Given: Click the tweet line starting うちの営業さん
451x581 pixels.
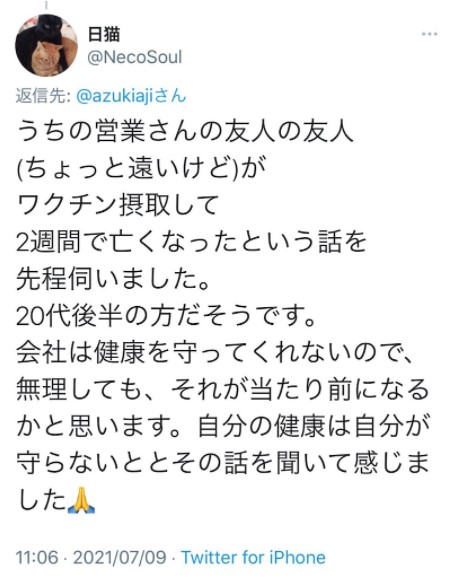Looking at the screenshot, I should tap(185, 132).
